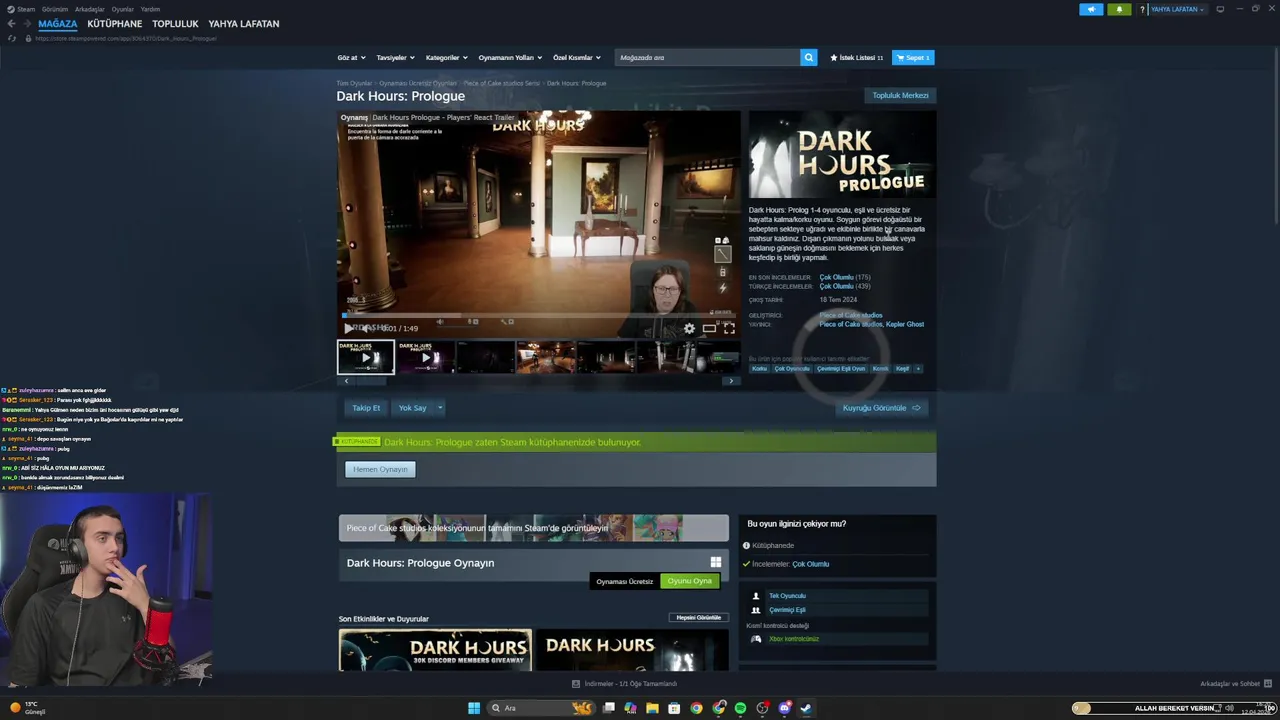The height and width of the screenshot is (720, 1280).
Task: Open the TOPLULUK tab
Action: (x=175, y=24)
